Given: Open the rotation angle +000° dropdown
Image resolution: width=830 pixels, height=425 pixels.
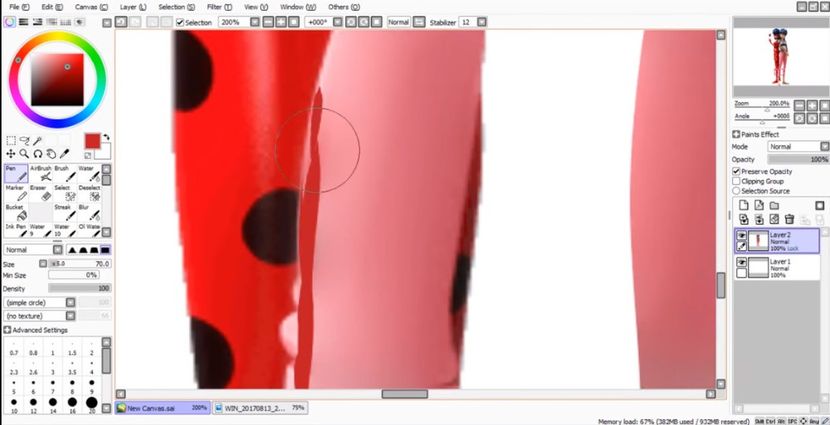Looking at the screenshot, I should (x=337, y=22).
